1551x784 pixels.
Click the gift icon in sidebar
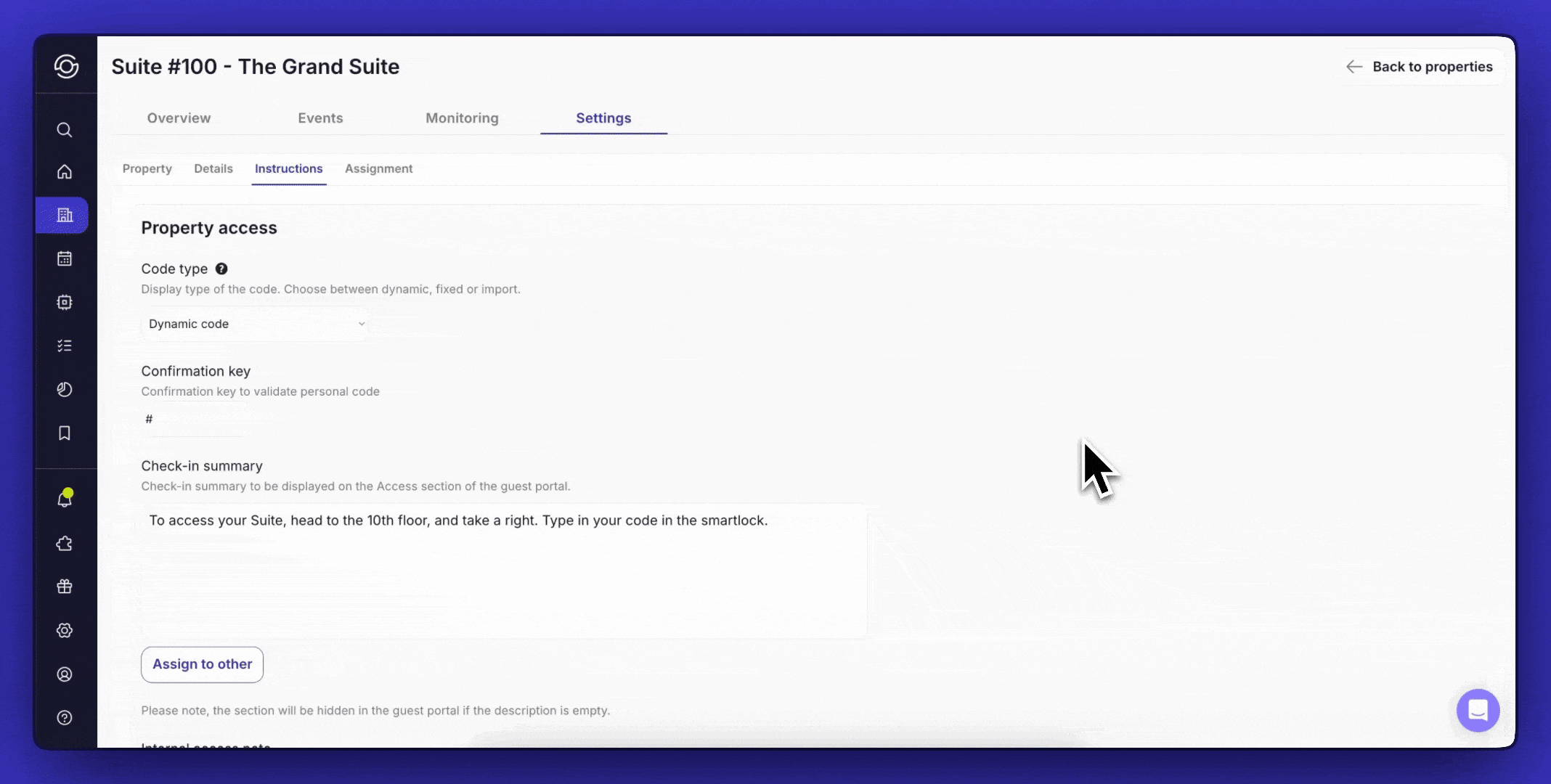coord(65,587)
